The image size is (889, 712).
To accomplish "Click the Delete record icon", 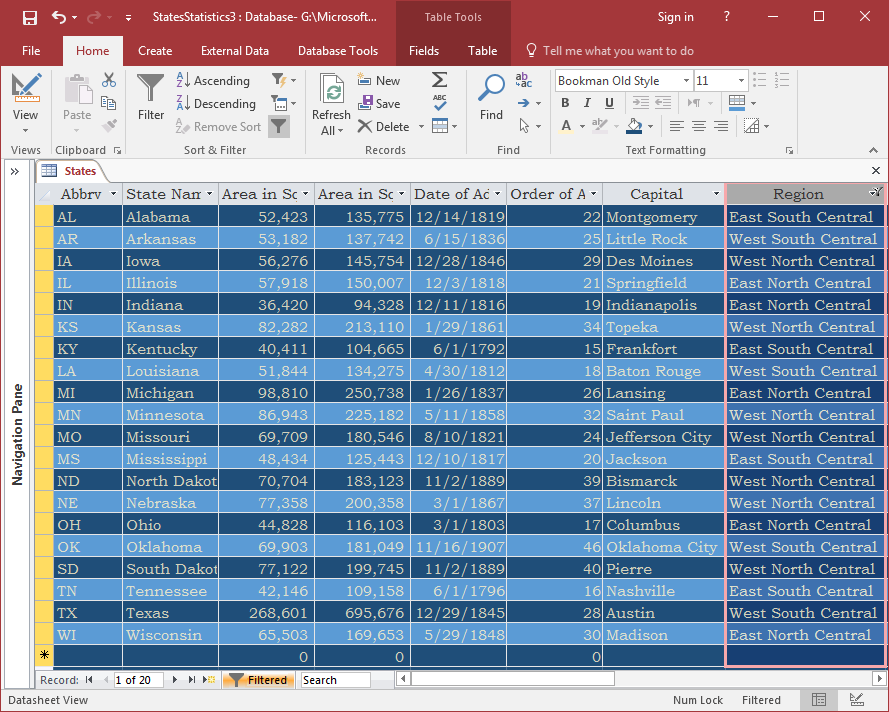I will (x=365, y=126).
